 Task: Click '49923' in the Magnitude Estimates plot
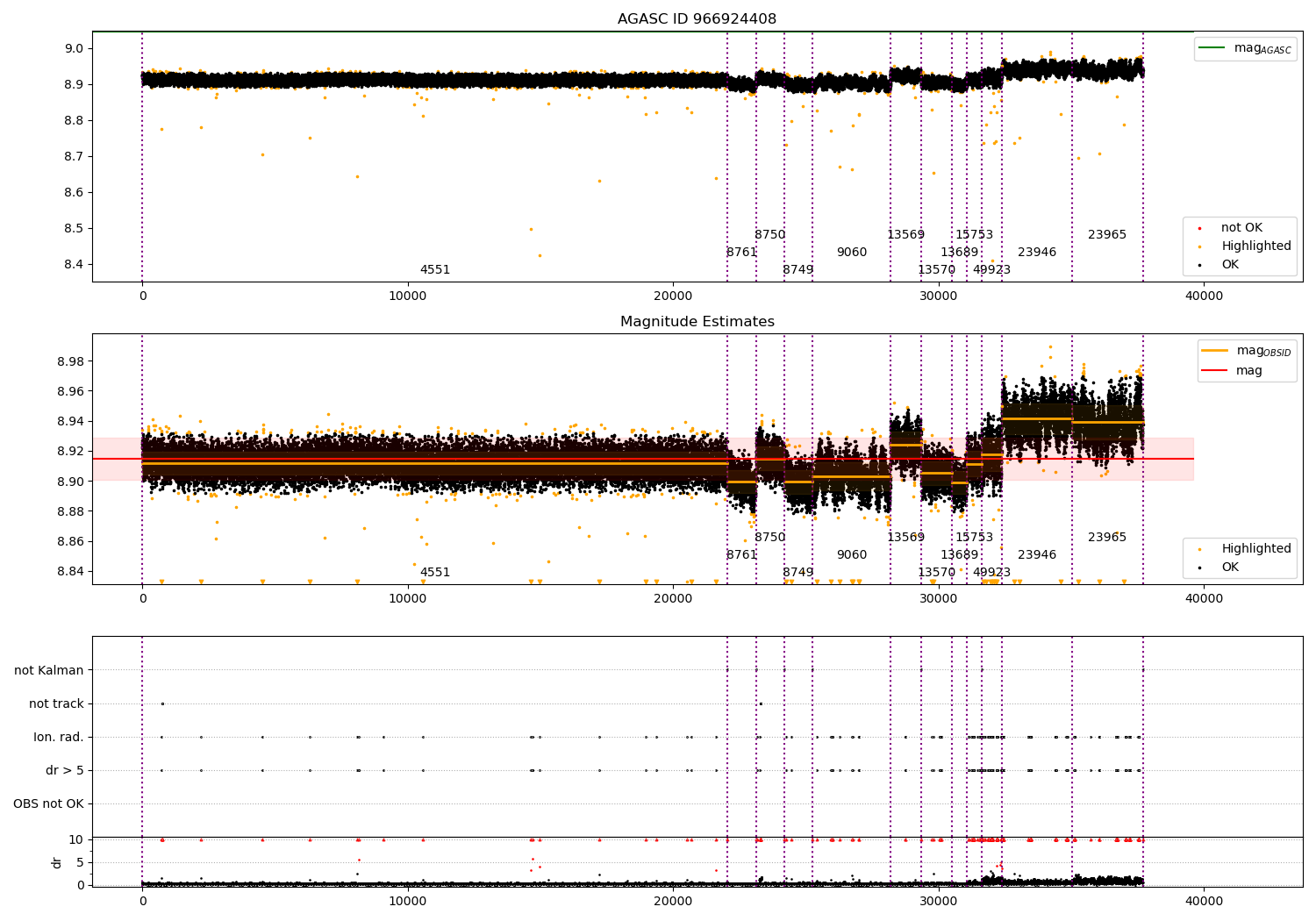(991, 573)
